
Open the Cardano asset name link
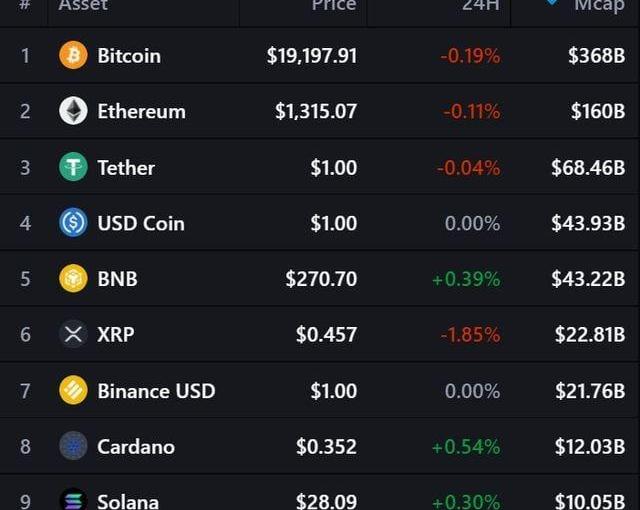click(x=136, y=447)
